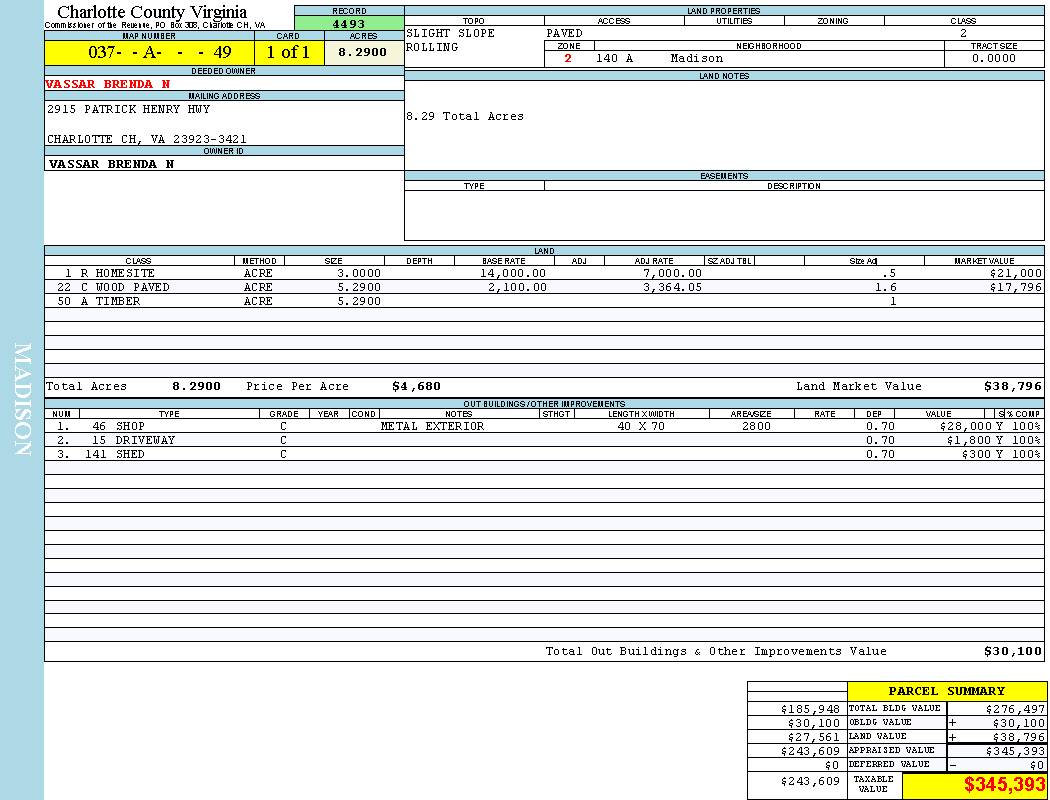Click the 2915 Patrick Henry Hwy address line
Image resolution: width=1050 pixels, height=800 pixels.
[129, 109]
